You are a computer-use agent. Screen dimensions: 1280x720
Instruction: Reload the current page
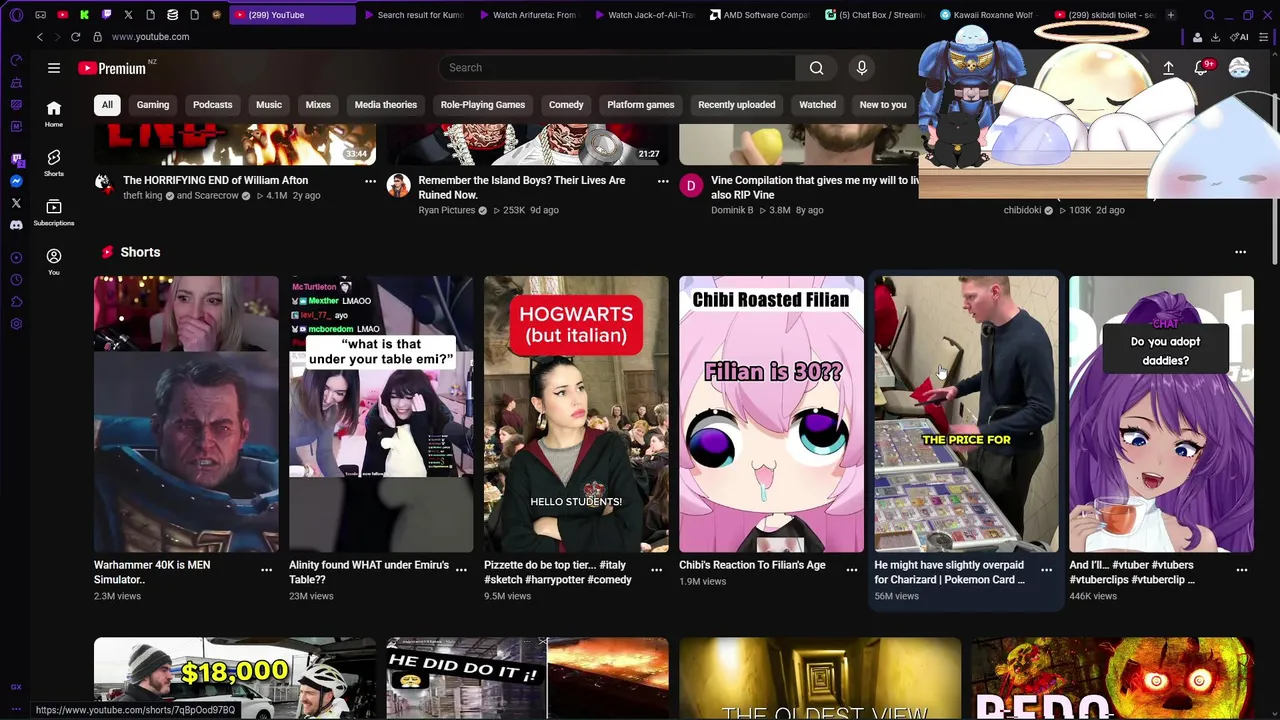[x=75, y=37]
